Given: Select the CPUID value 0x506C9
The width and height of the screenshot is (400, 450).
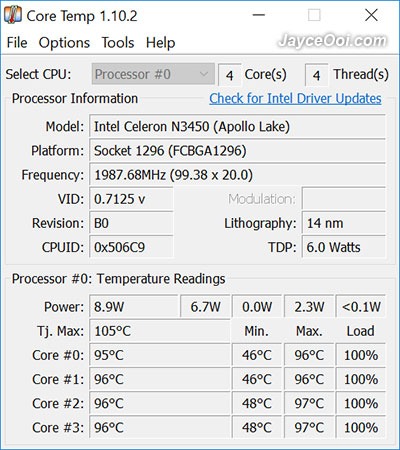Looking at the screenshot, I should pos(131,247).
